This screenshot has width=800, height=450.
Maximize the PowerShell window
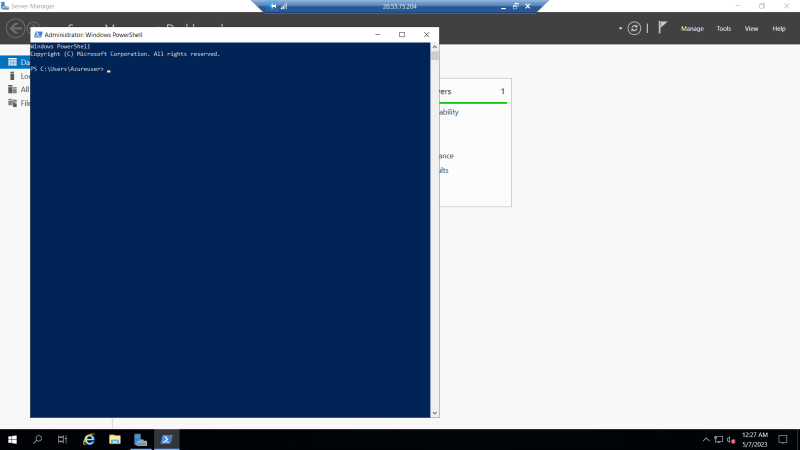pyautogui.click(x=402, y=35)
